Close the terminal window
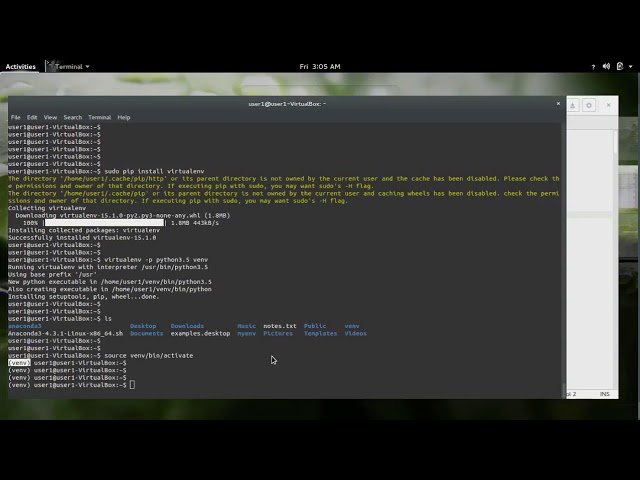640x480 pixels. pyautogui.click(x=558, y=104)
